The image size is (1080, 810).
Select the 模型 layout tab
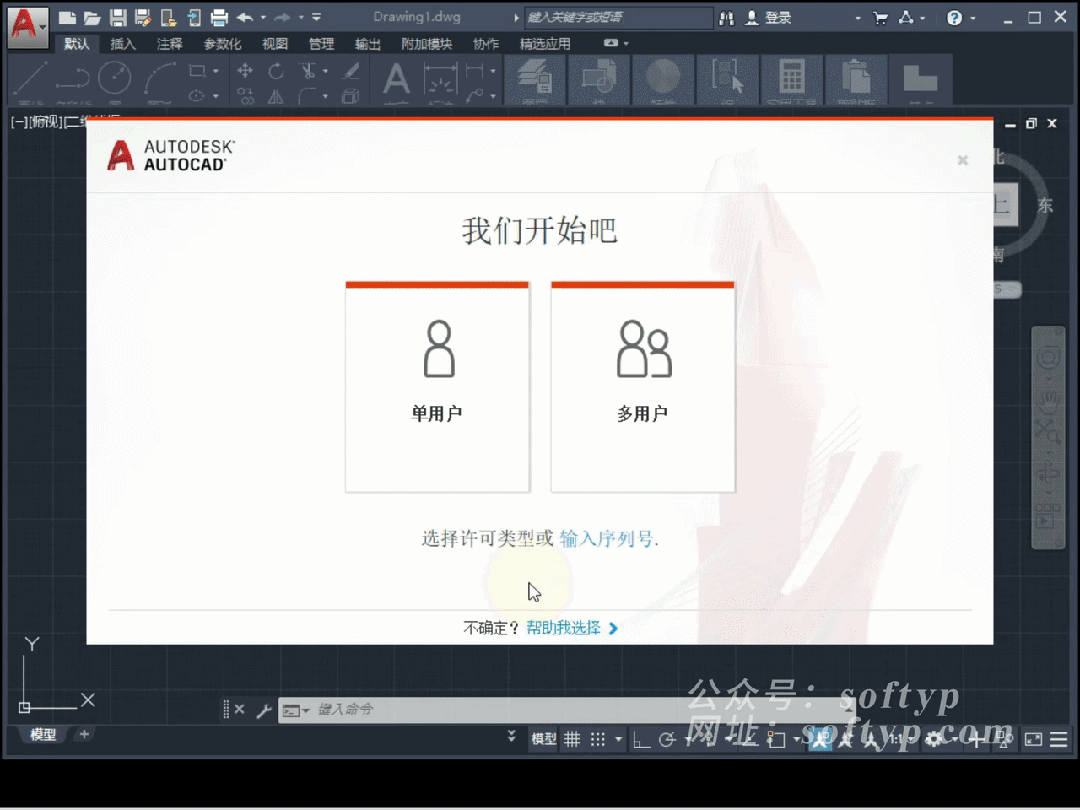(x=43, y=735)
